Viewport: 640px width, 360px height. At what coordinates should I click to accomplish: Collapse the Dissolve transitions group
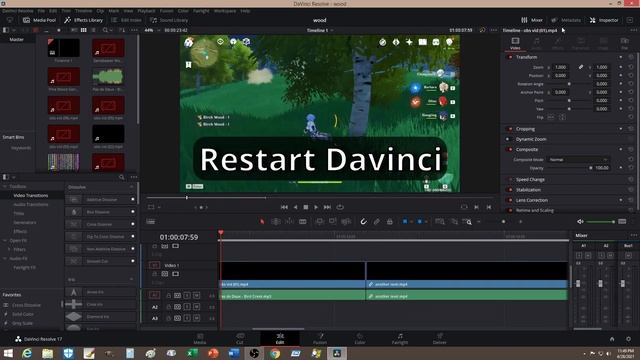click(x=131, y=187)
